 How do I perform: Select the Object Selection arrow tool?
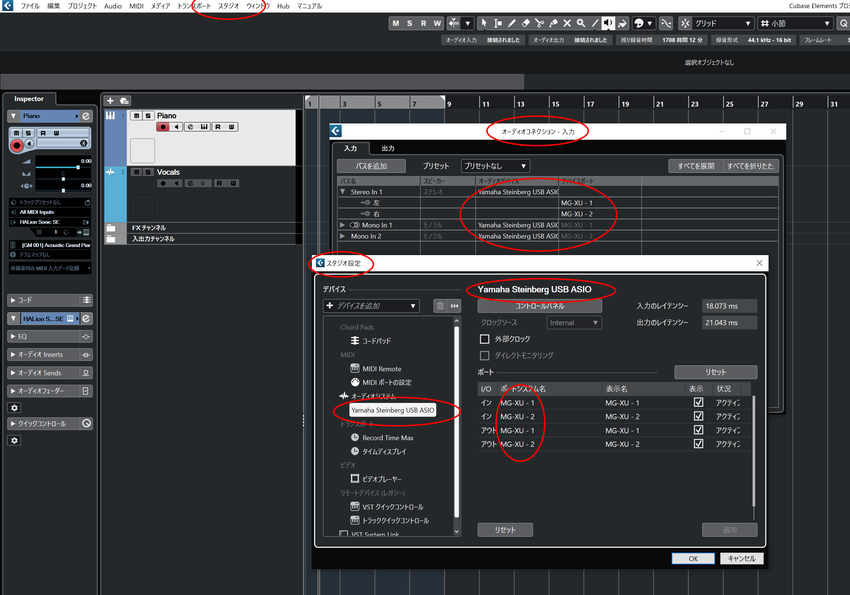coord(484,23)
